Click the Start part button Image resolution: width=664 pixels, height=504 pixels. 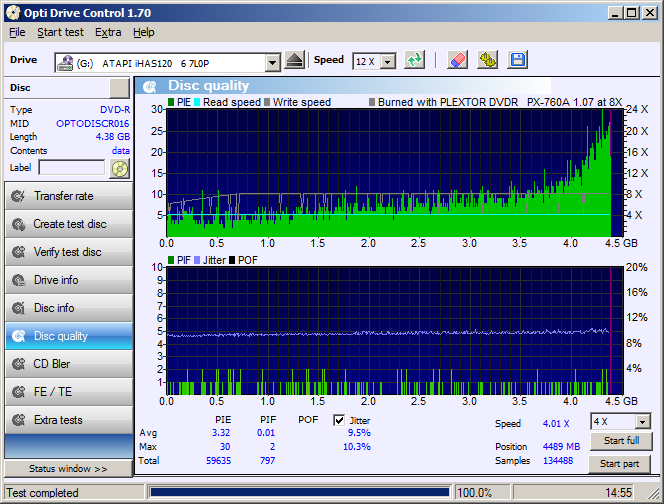pyautogui.click(x=620, y=464)
